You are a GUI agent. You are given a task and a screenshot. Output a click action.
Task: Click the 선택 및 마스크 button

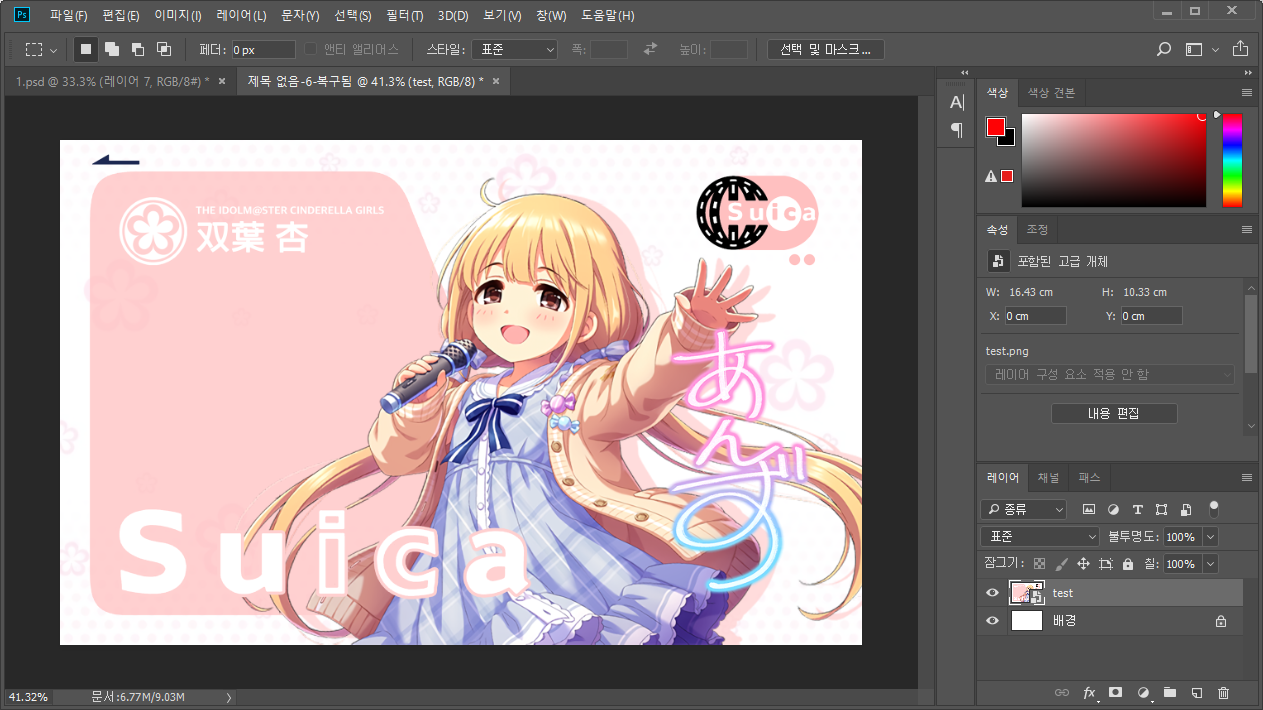pyautogui.click(x=826, y=49)
